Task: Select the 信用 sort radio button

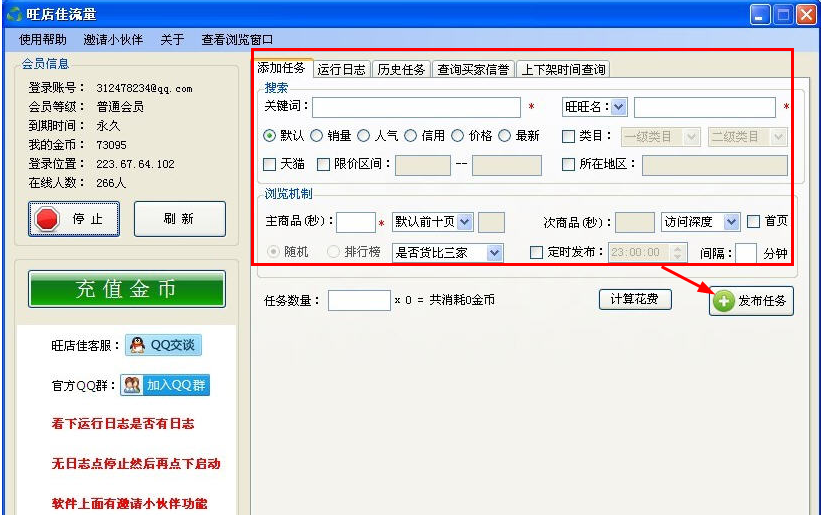Action: [x=410, y=136]
